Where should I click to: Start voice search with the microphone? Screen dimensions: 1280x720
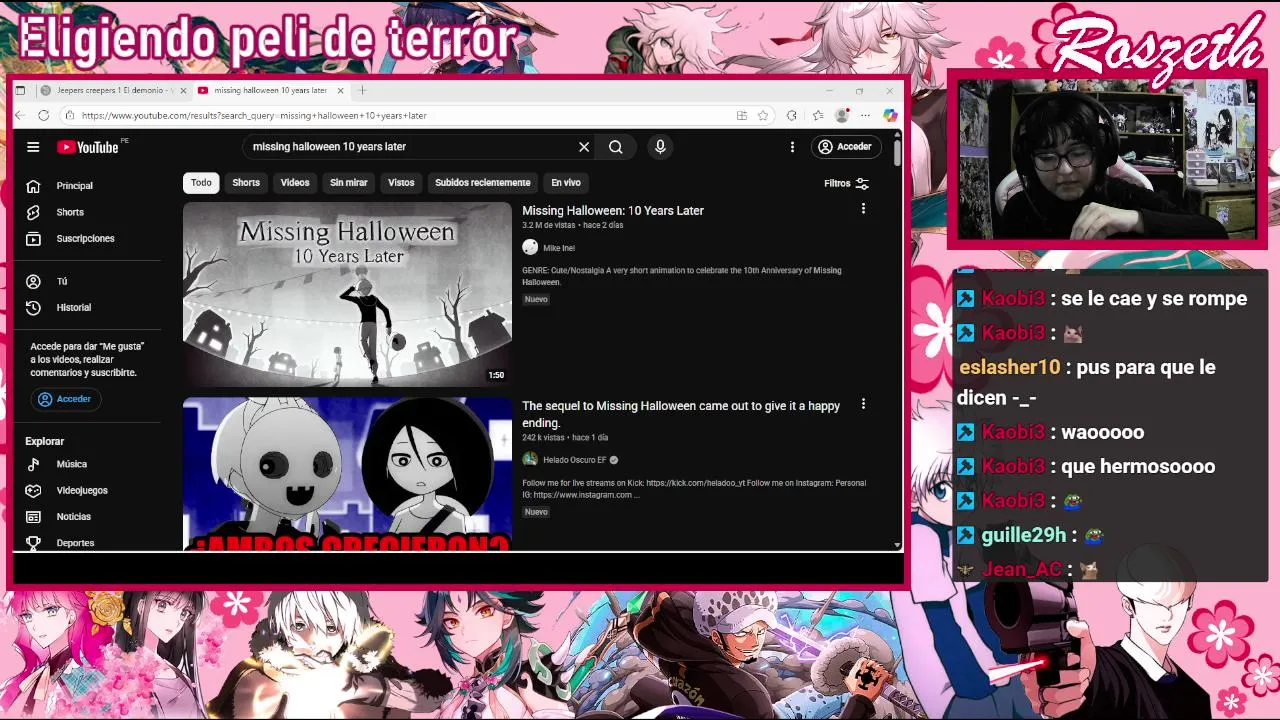(x=660, y=147)
